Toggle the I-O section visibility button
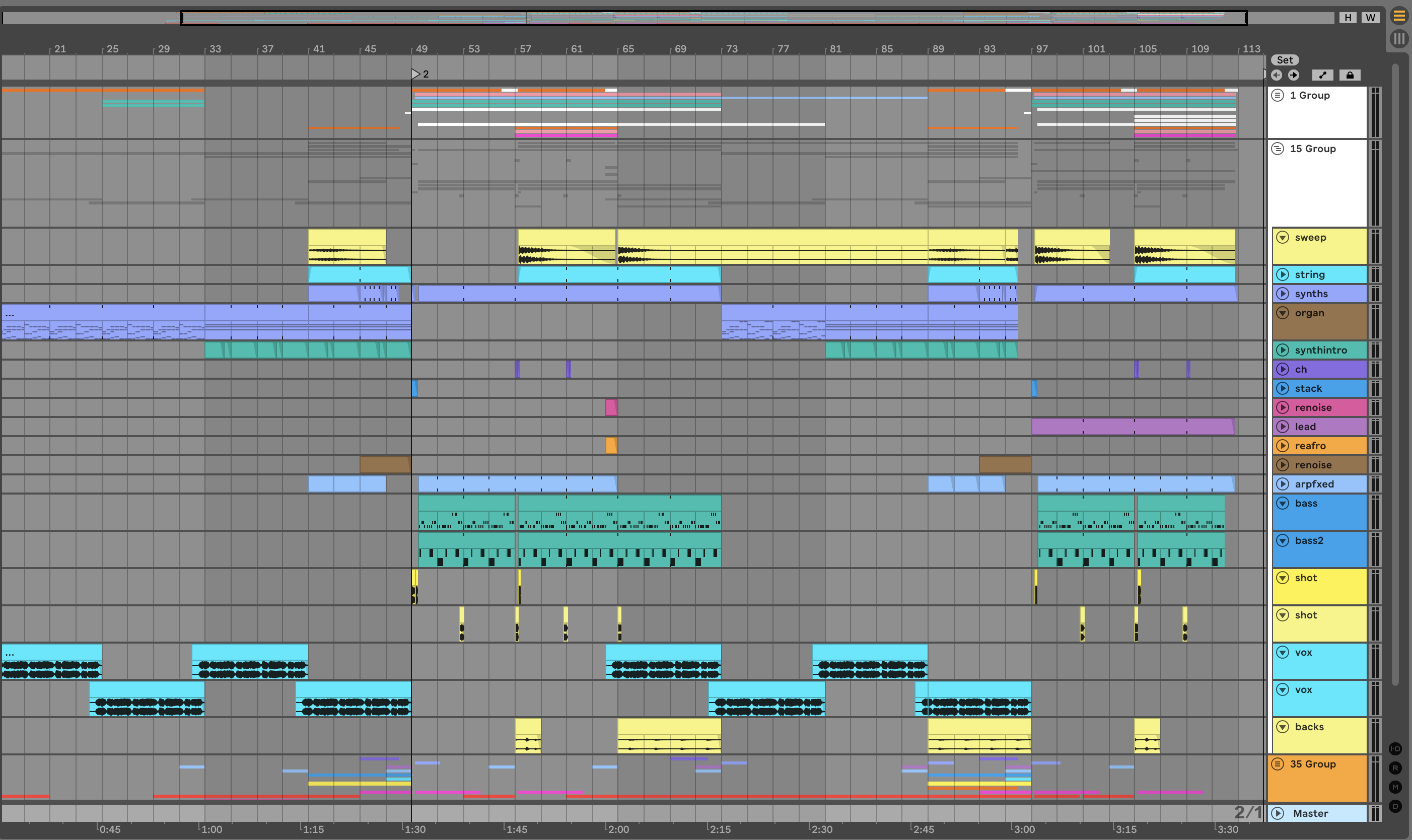The image size is (1412, 840). [1395, 749]
